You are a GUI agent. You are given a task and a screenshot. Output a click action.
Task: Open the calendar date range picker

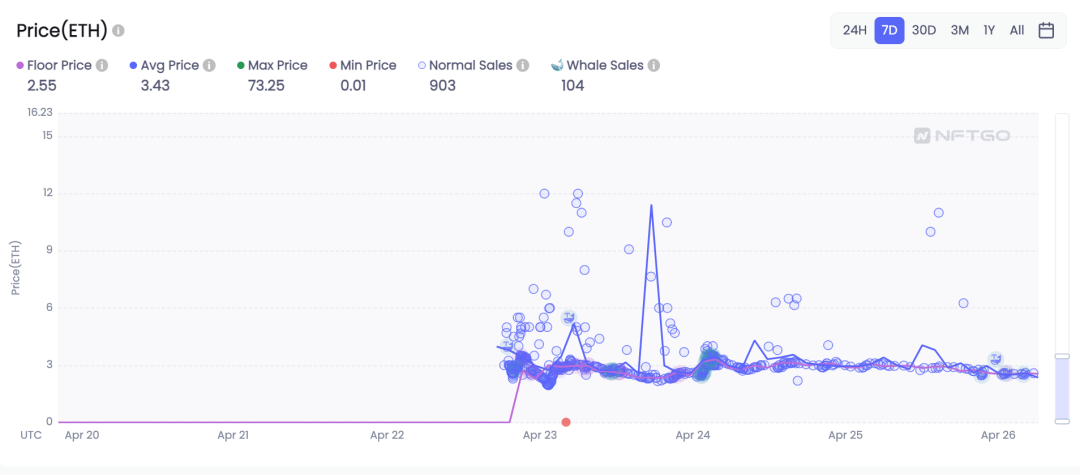(x=1046, y=30)
